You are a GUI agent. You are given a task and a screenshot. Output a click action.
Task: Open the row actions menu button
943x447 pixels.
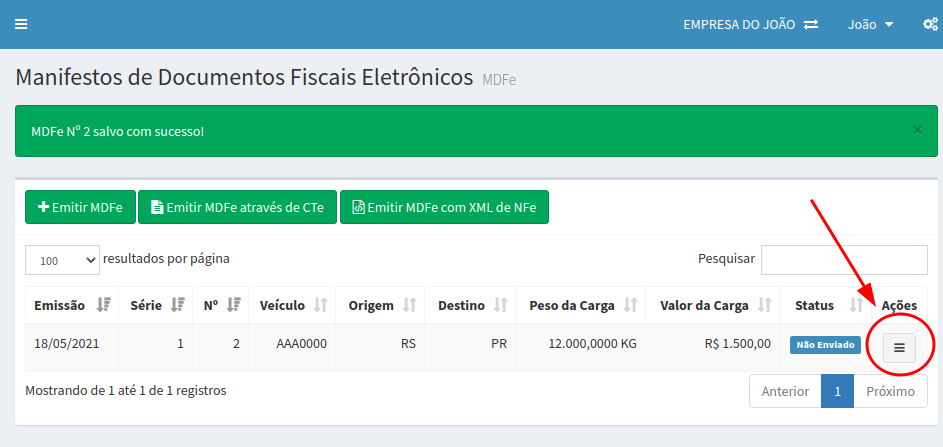tap(899, 347)
